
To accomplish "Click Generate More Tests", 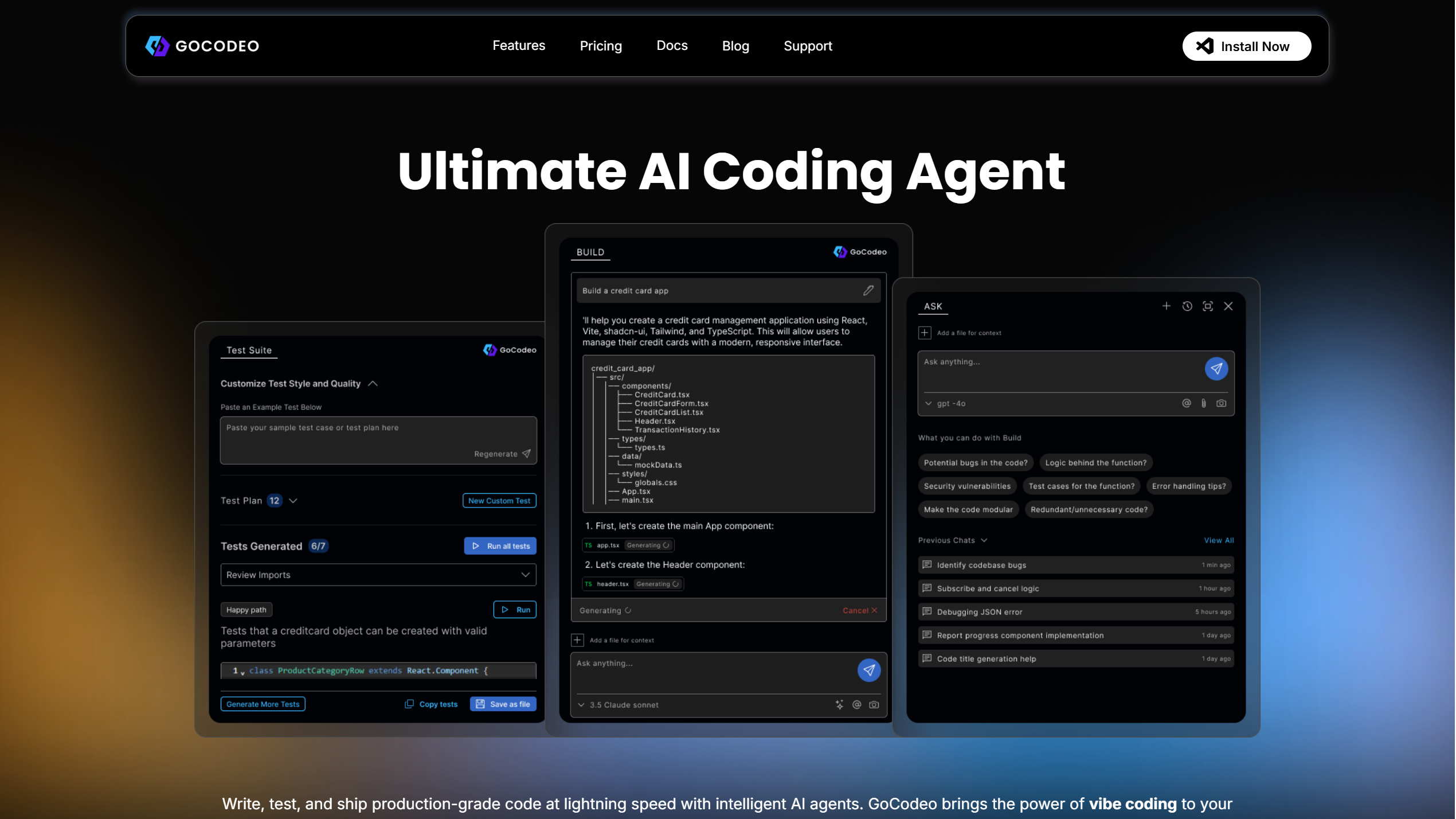I will [x=263, y=704].
